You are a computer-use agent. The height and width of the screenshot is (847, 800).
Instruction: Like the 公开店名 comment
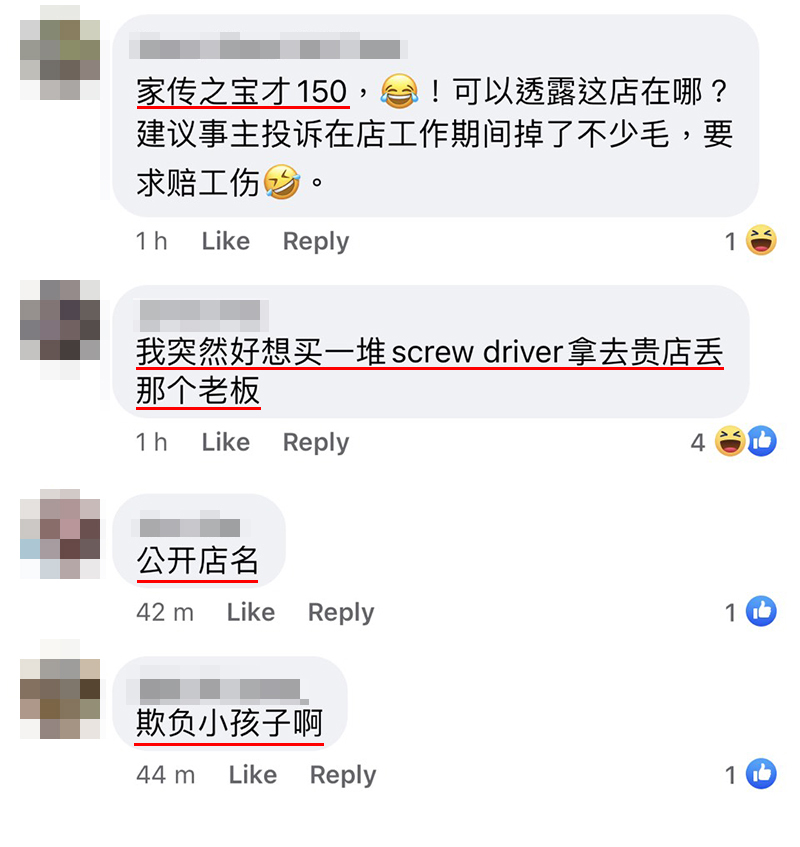pos(251,612)
